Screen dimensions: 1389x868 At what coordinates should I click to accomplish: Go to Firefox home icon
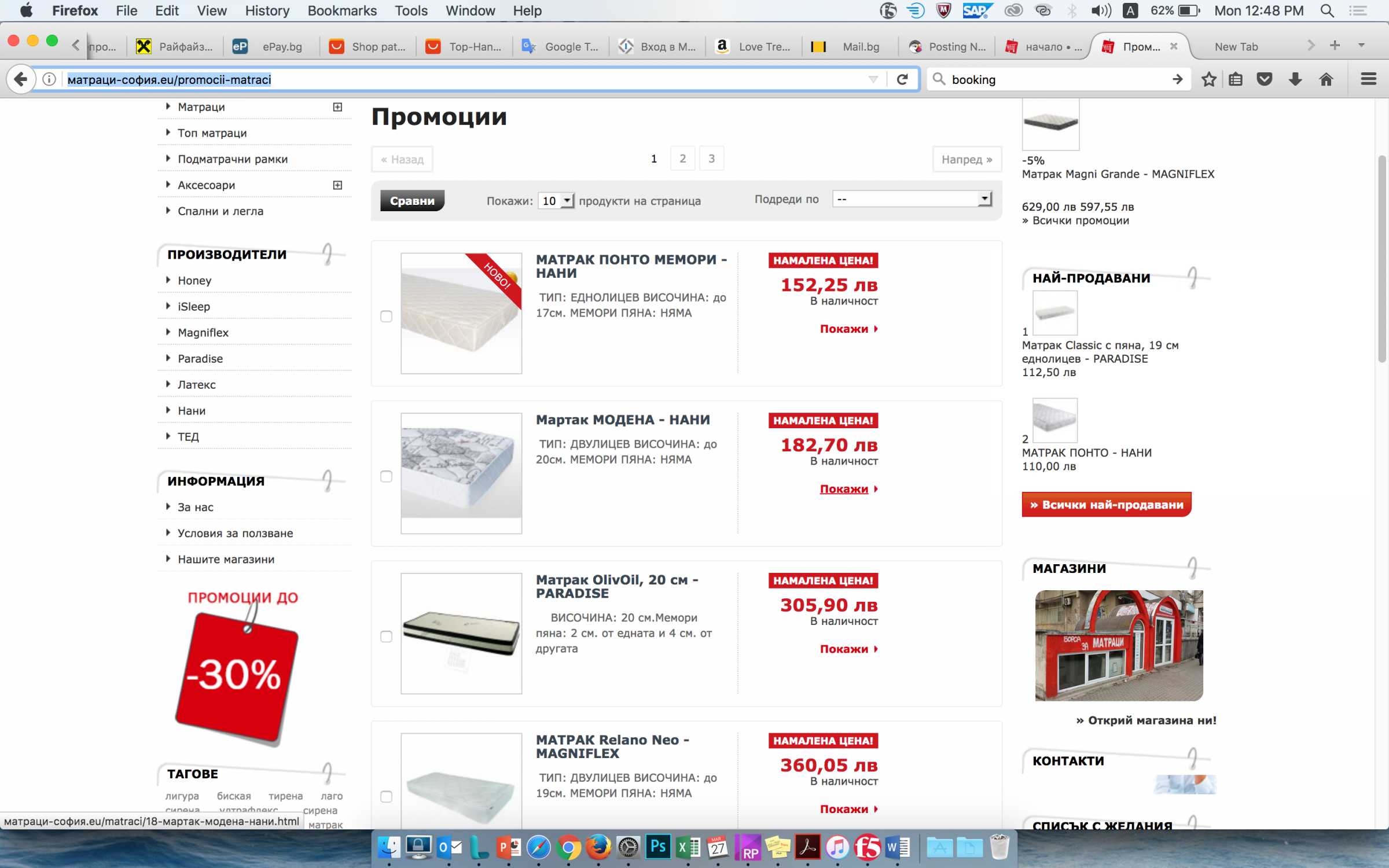(x=1326, y=79)
